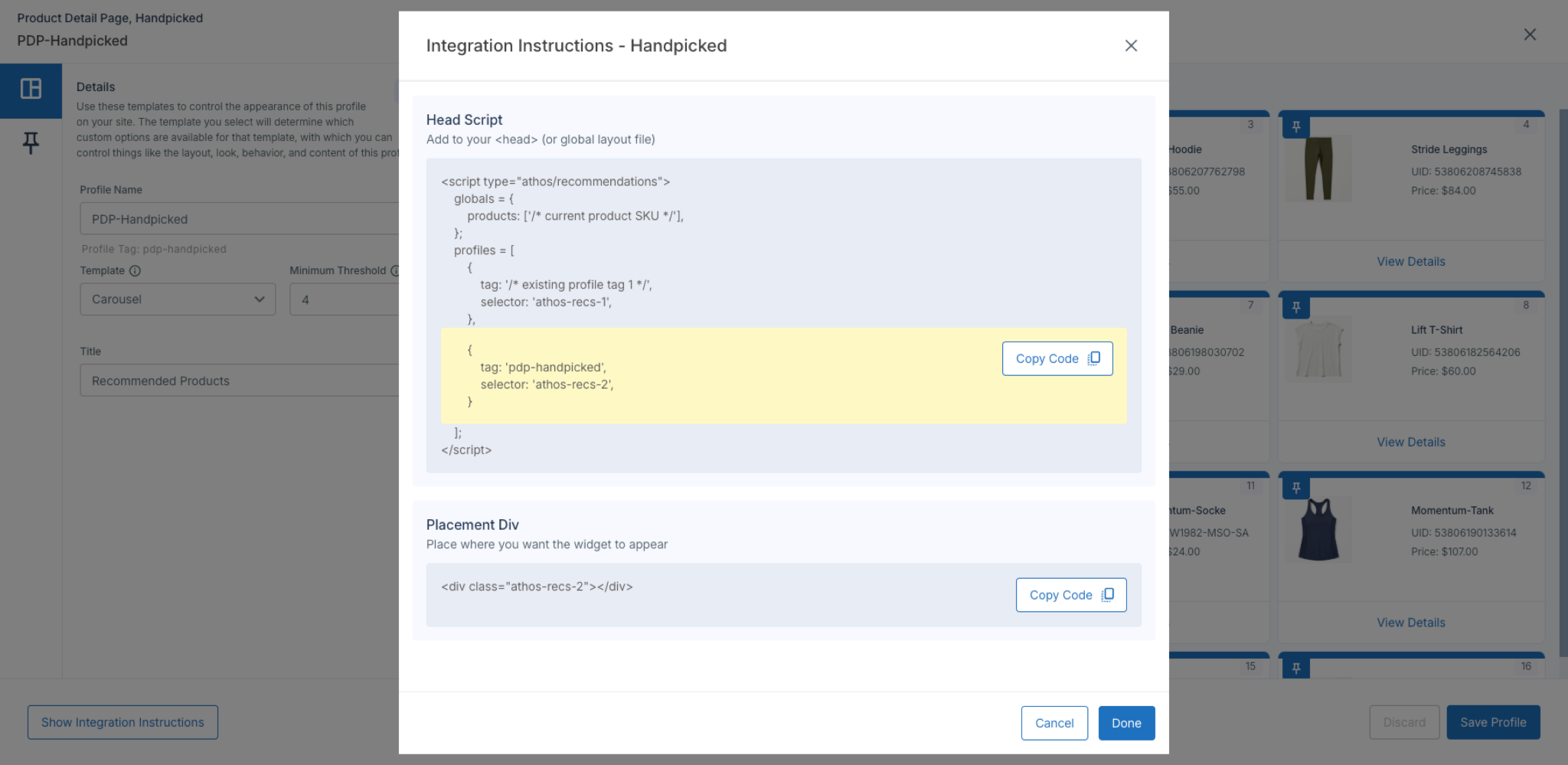This screenshot has width=1568, height=765.
Task: Toggle pin on Lift T-Shirt card
Action: click(1296, 308)
